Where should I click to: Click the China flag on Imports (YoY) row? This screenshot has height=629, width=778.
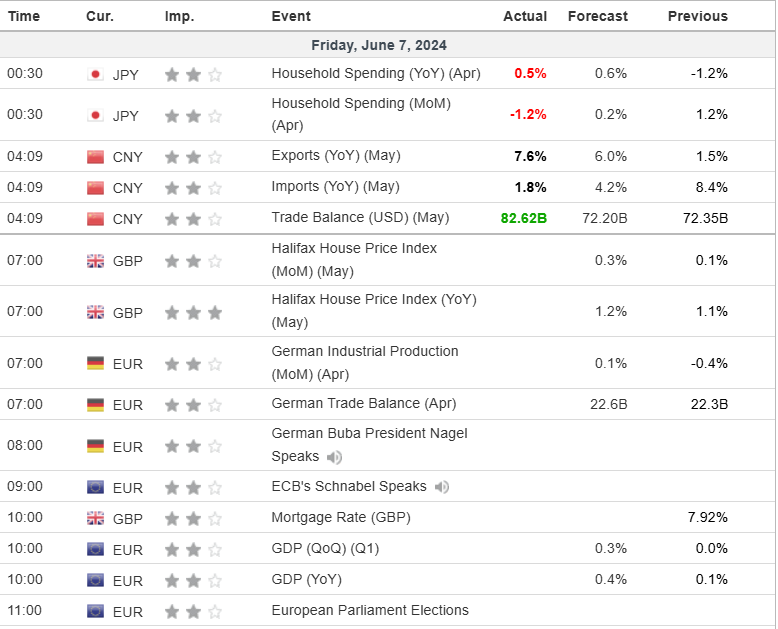point(96,188)
